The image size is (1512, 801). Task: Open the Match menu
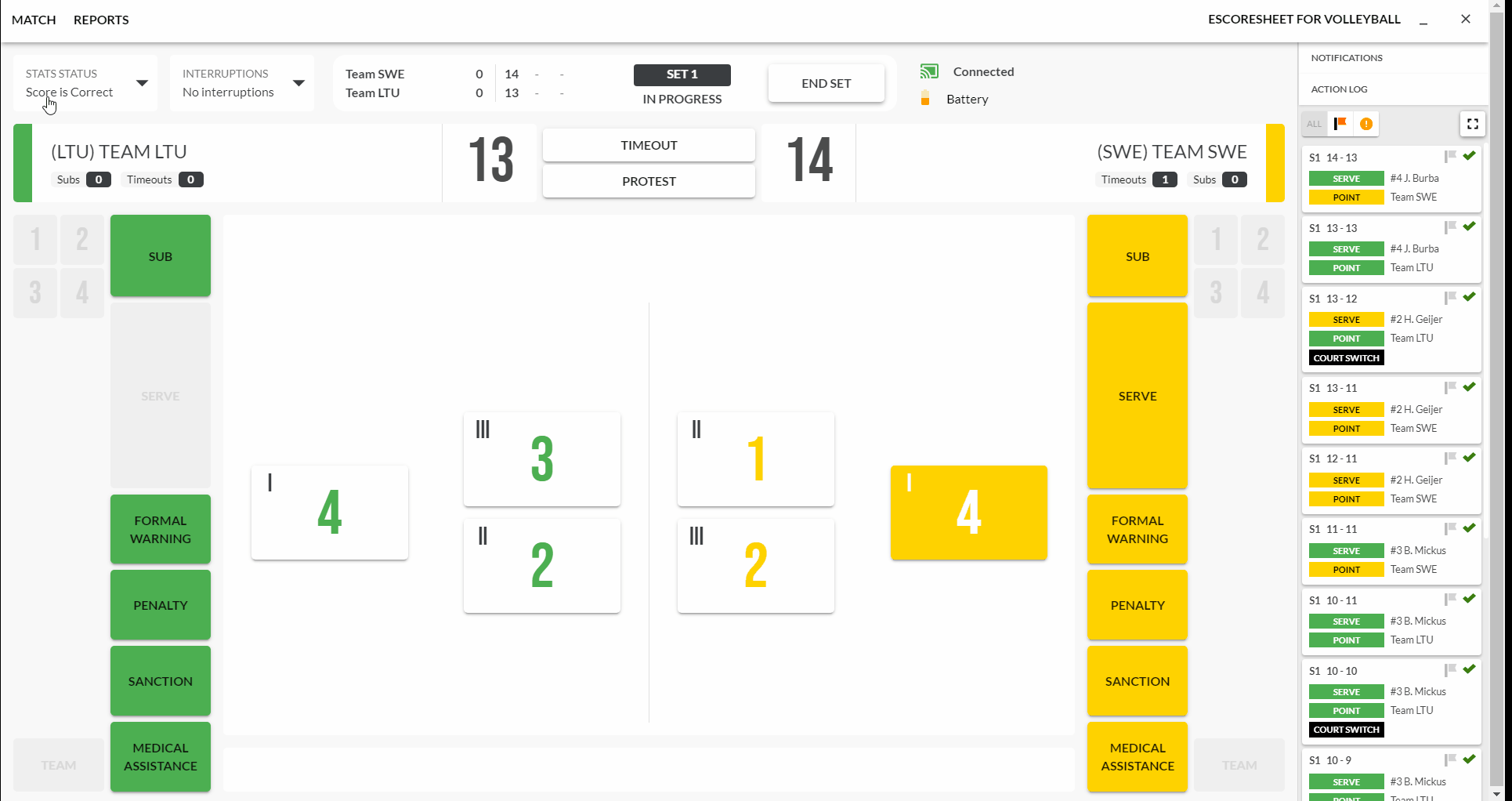(x=34, y=20)
